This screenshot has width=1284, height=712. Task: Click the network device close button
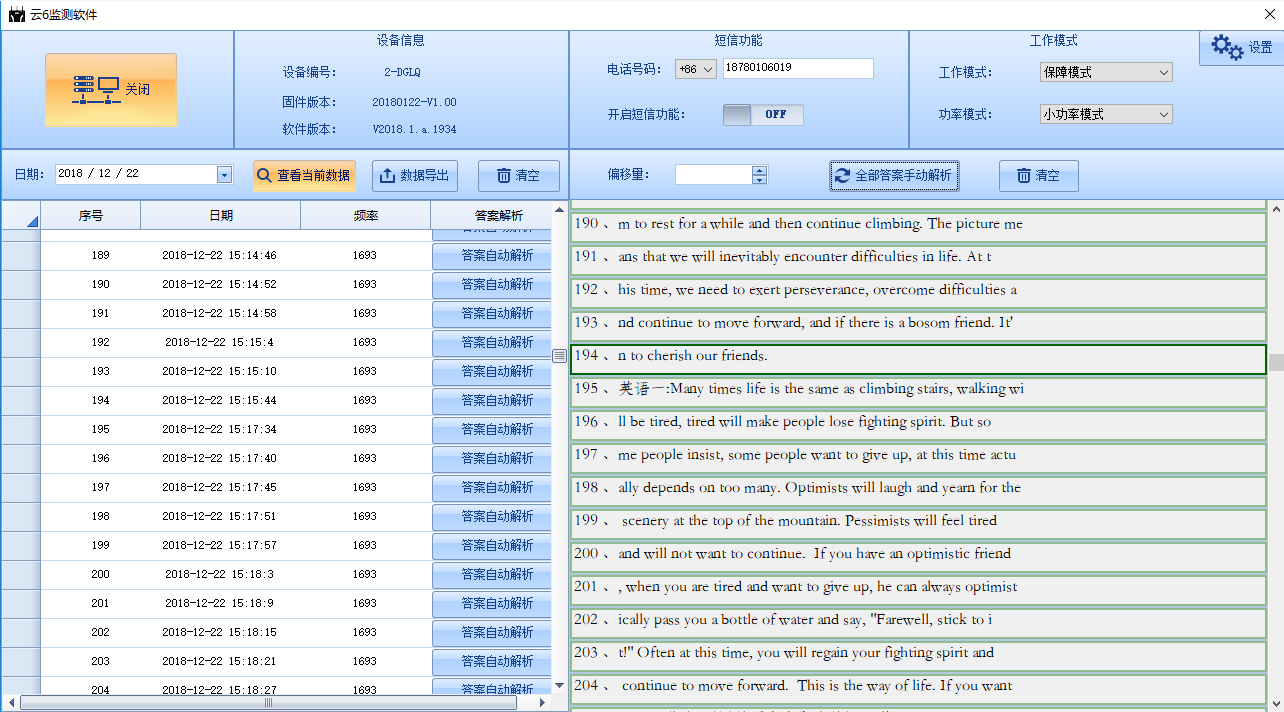click(111, 90)
